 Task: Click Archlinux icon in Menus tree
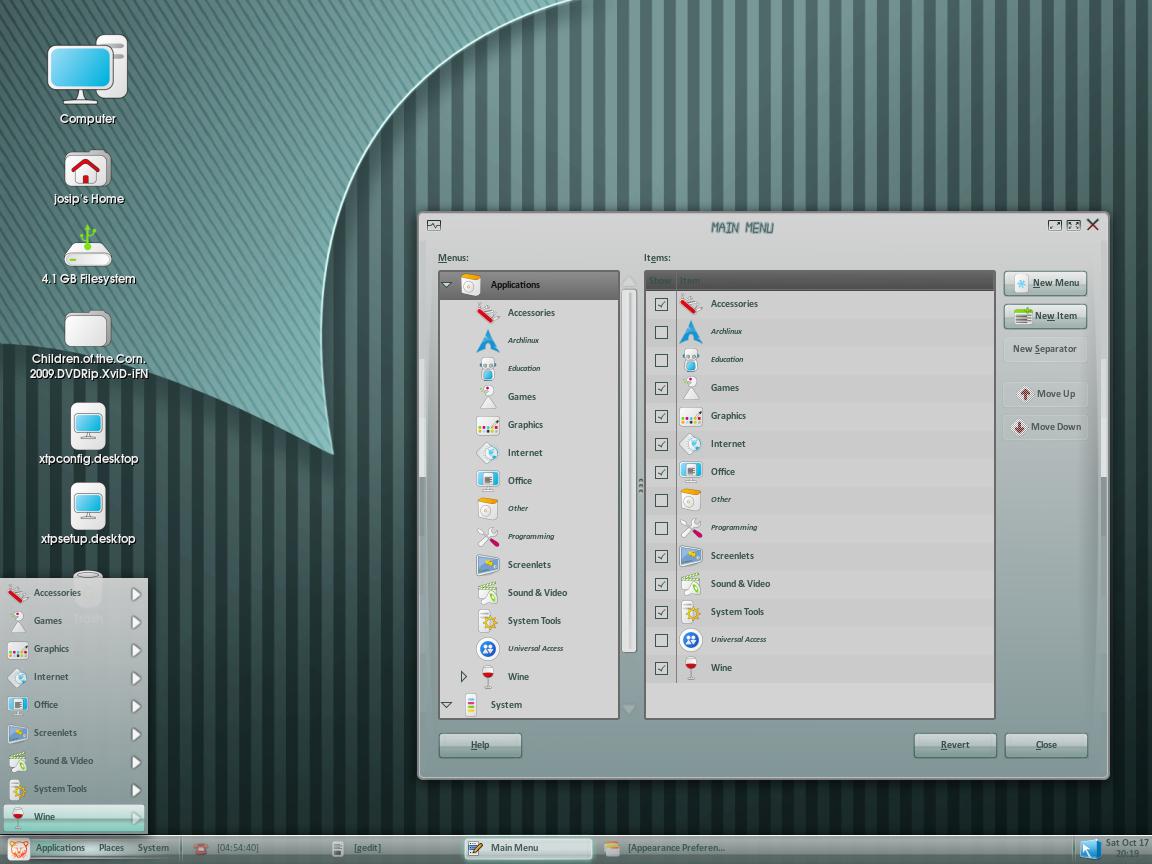tap(488, 341)
